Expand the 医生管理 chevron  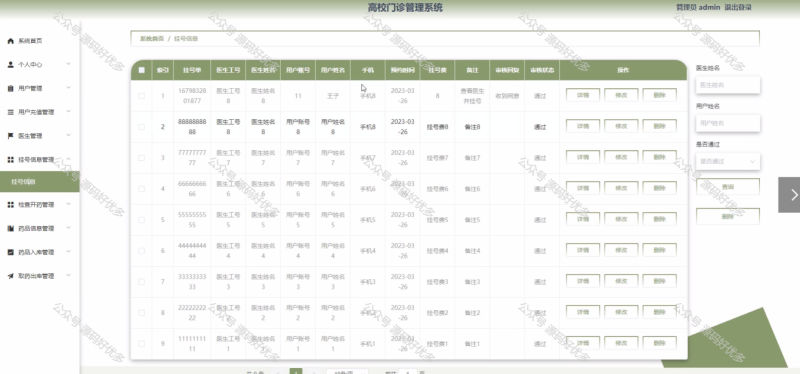68,136
